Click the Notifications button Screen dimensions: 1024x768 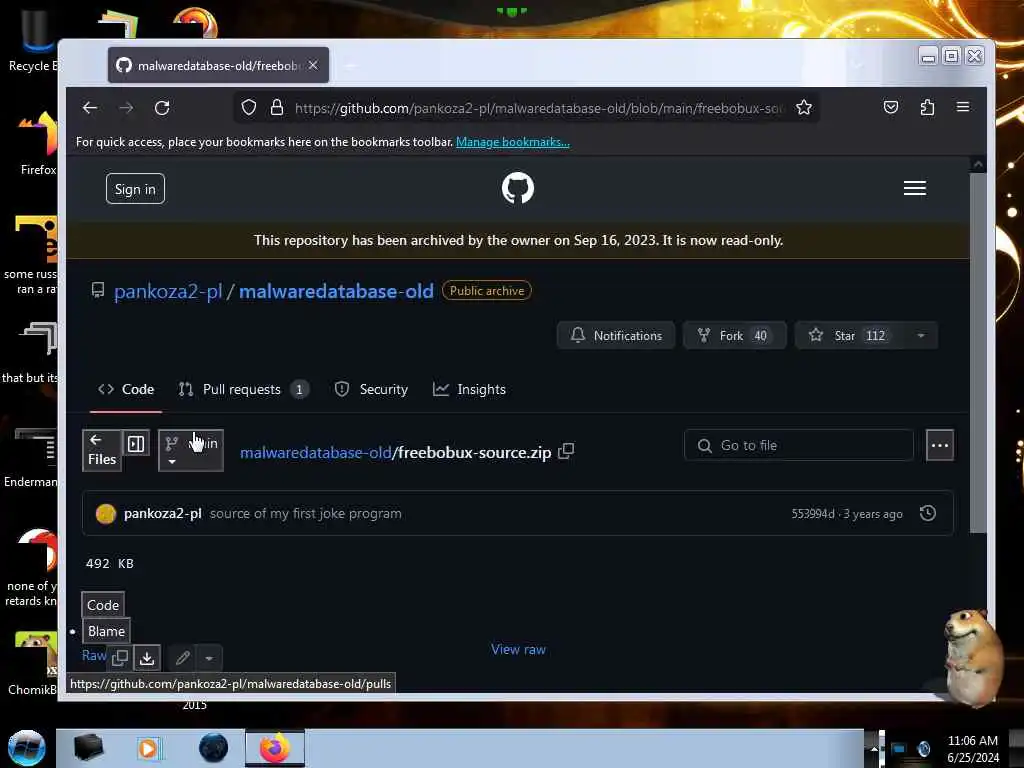click(615, 336)
